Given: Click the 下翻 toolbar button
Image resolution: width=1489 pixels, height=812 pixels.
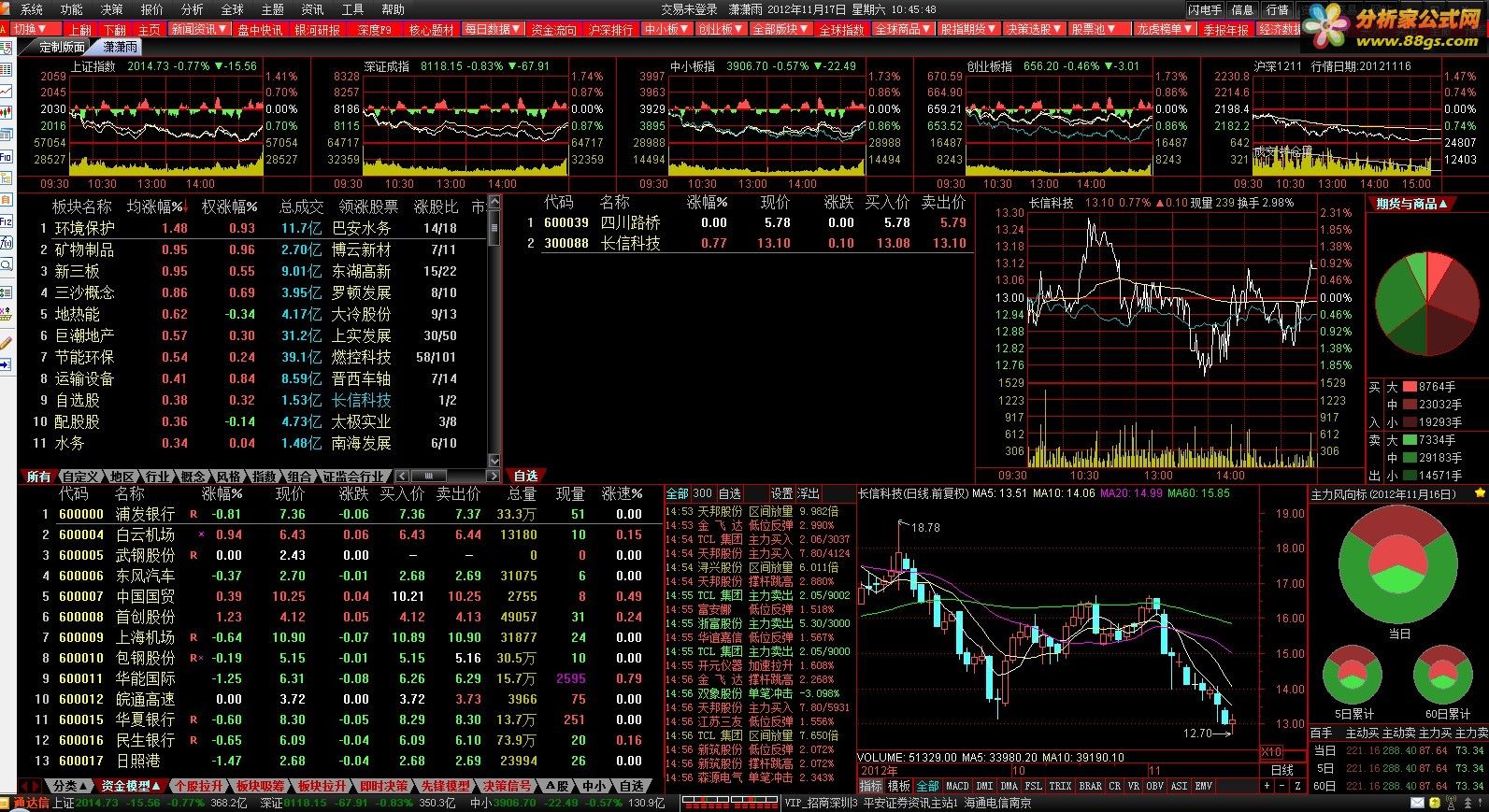Looking at the screenshot, I should pyautogui.click(x=114, y=29).
